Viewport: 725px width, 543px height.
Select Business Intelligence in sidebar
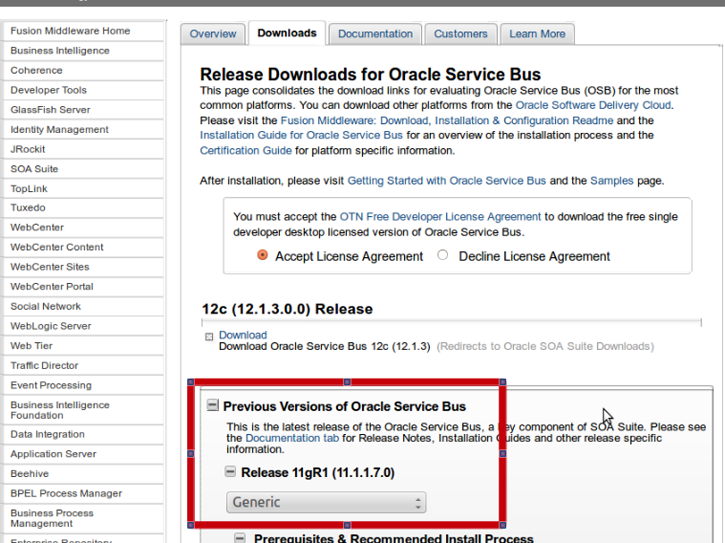83,51
